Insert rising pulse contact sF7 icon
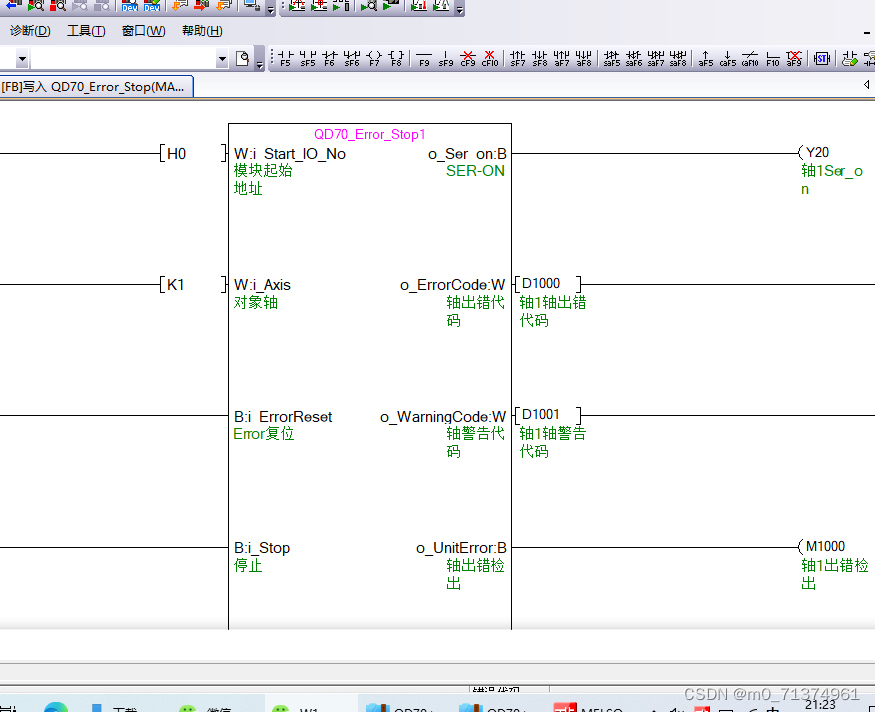 tap(518, 58)
